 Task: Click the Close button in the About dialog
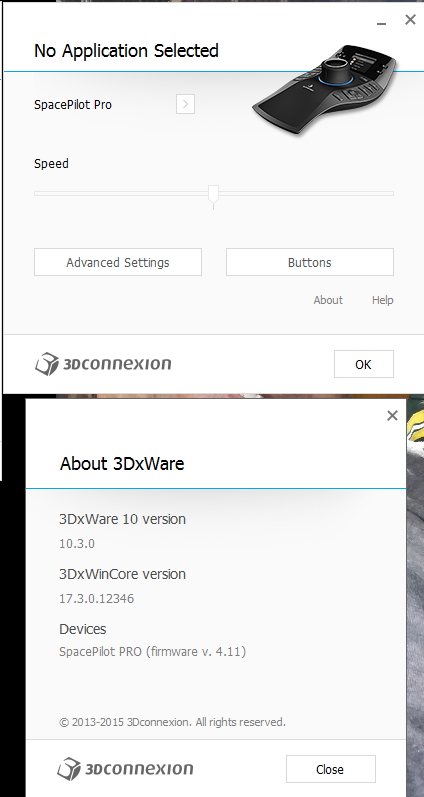click(329, 769)
